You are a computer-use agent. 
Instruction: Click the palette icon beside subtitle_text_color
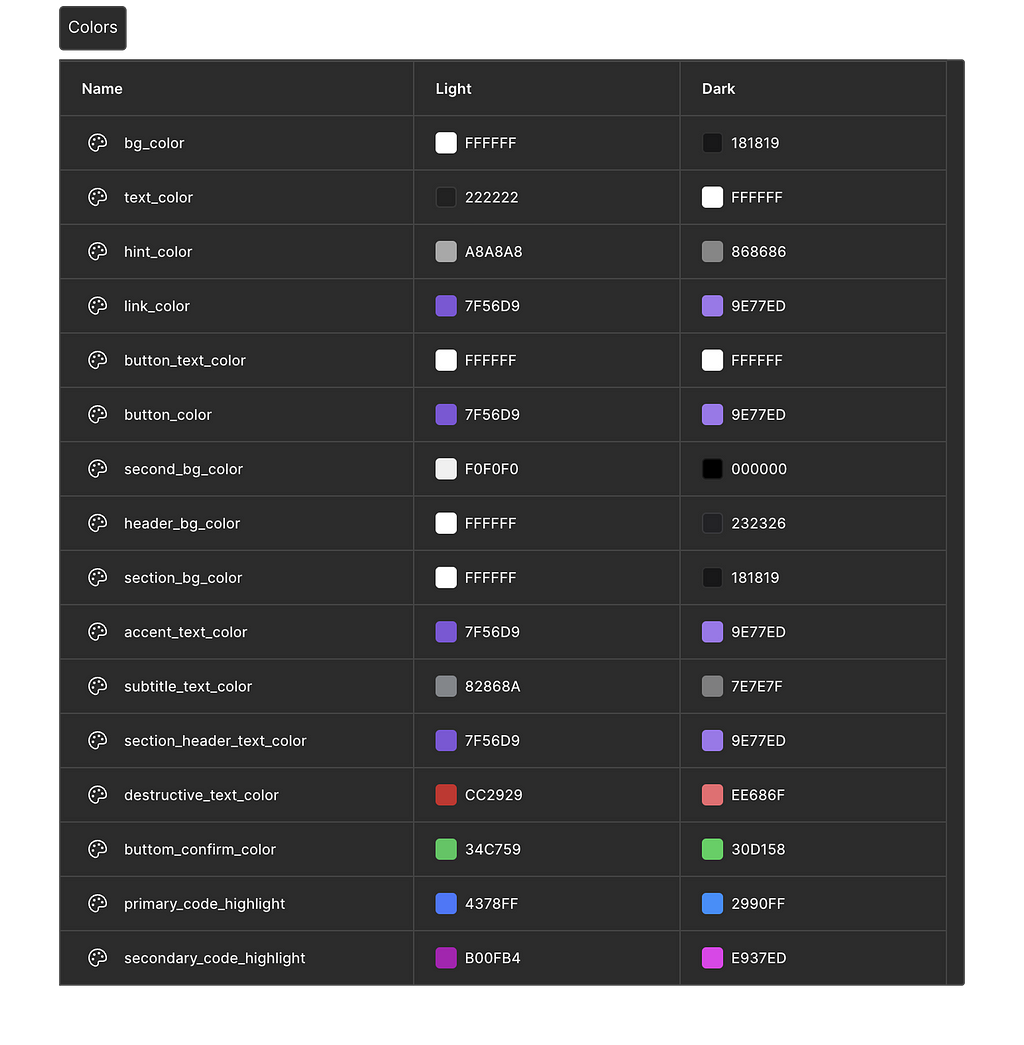[97, 686]
